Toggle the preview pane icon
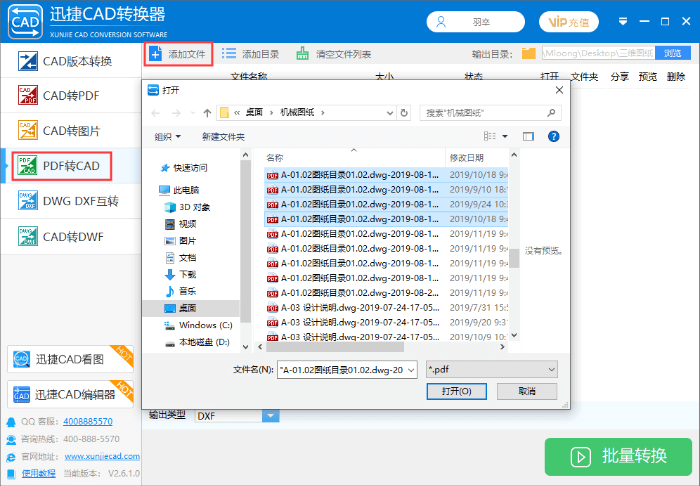The image size is (700, 486). coord(528,136)
